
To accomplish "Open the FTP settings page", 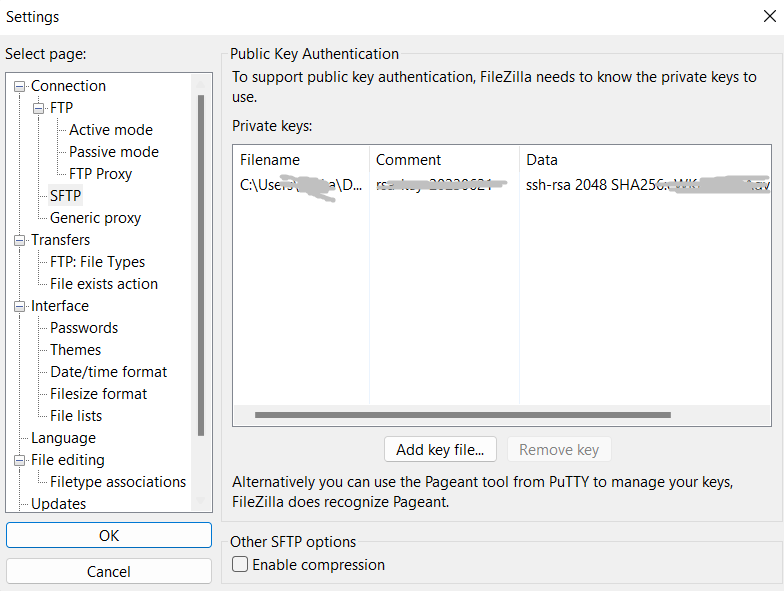I will click(62, 108).
